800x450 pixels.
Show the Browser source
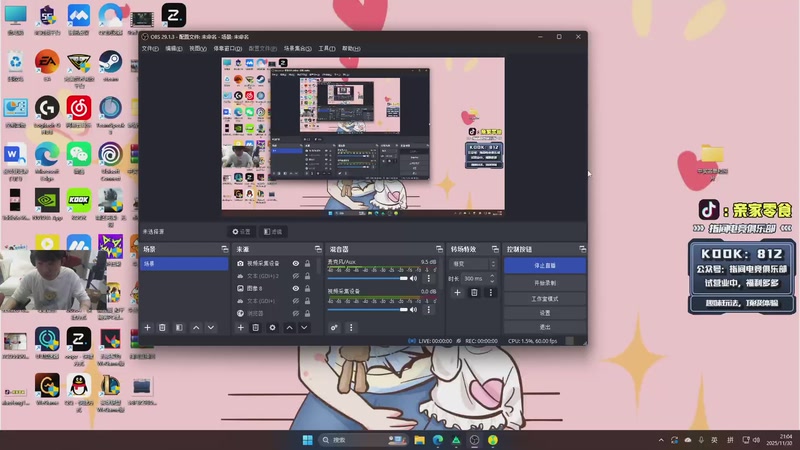tap(295, 313)
